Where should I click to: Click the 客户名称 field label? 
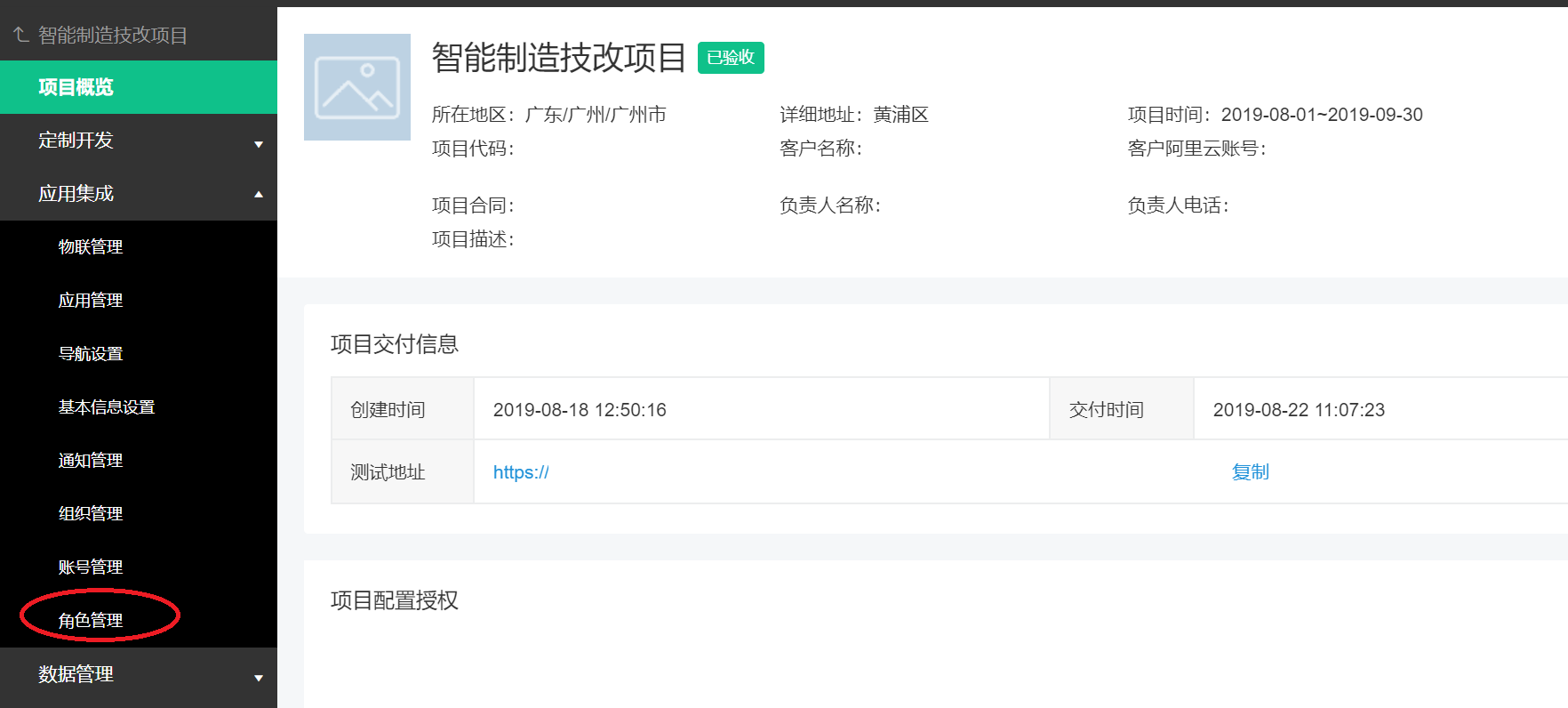[x=821, y=149]
